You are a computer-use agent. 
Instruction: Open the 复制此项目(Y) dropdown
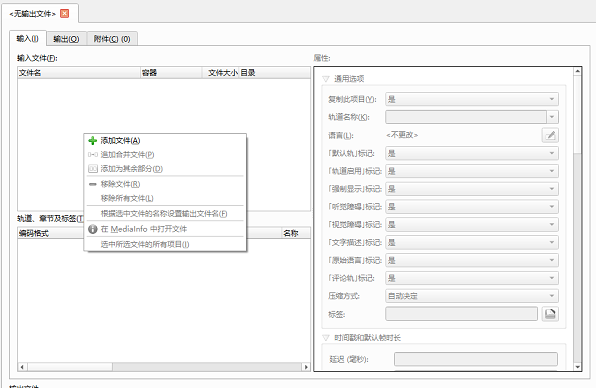(x=472, y=99)
